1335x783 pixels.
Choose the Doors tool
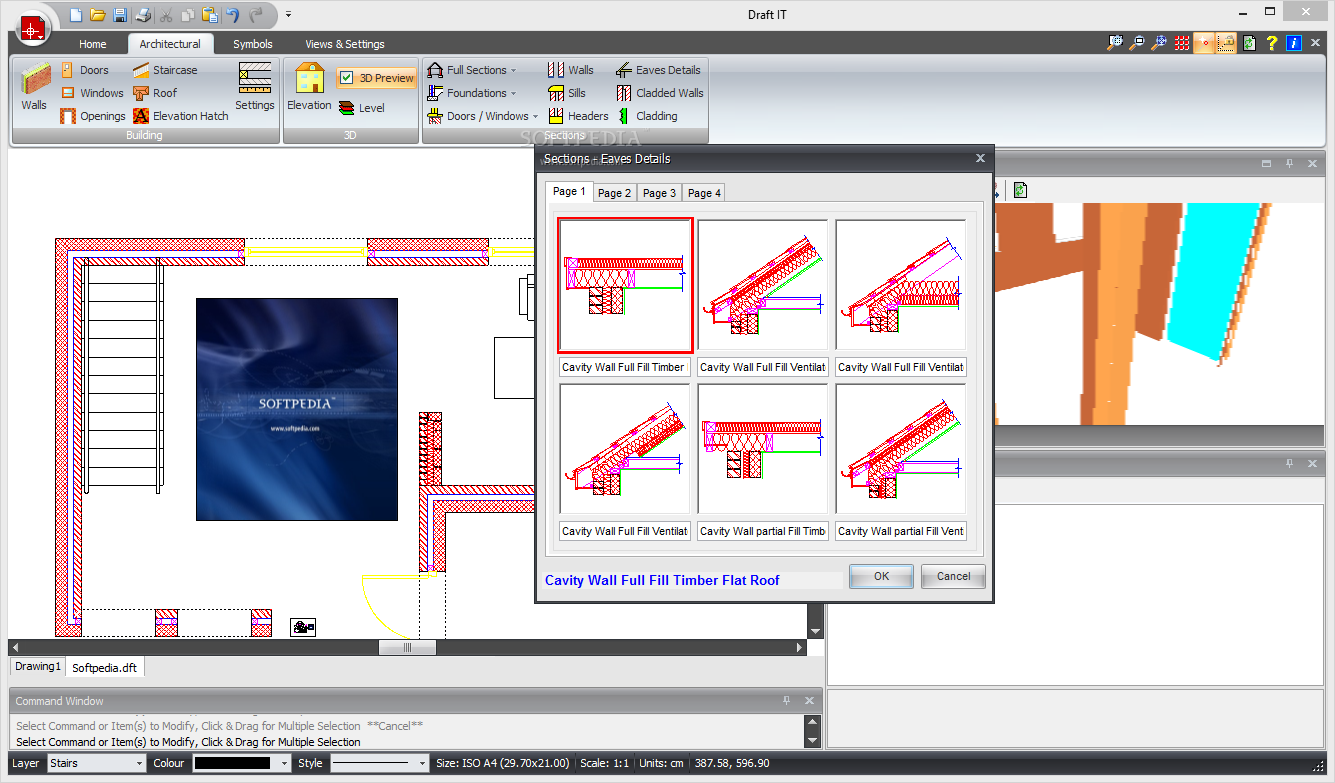84,70
